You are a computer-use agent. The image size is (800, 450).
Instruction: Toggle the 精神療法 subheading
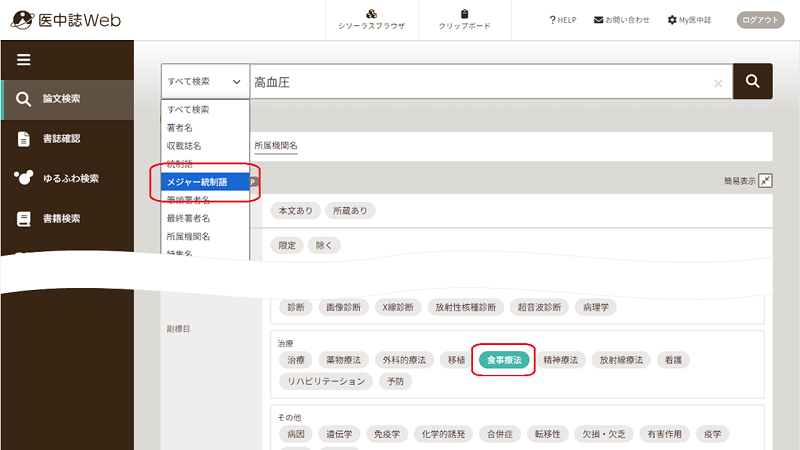tap(560, 360)
